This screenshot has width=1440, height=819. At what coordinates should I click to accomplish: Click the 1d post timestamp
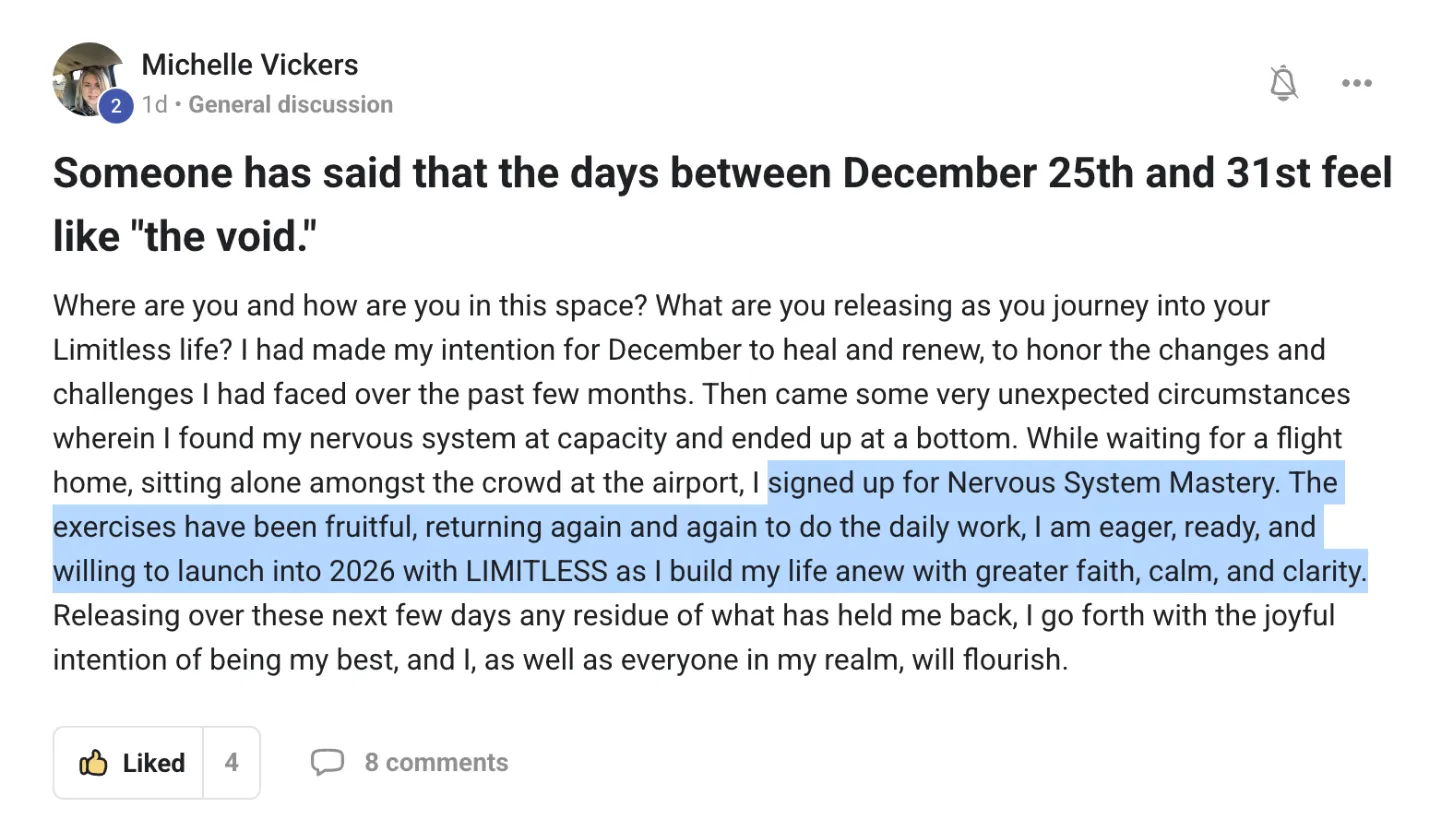pyautogui.click(x=154, y=104)
